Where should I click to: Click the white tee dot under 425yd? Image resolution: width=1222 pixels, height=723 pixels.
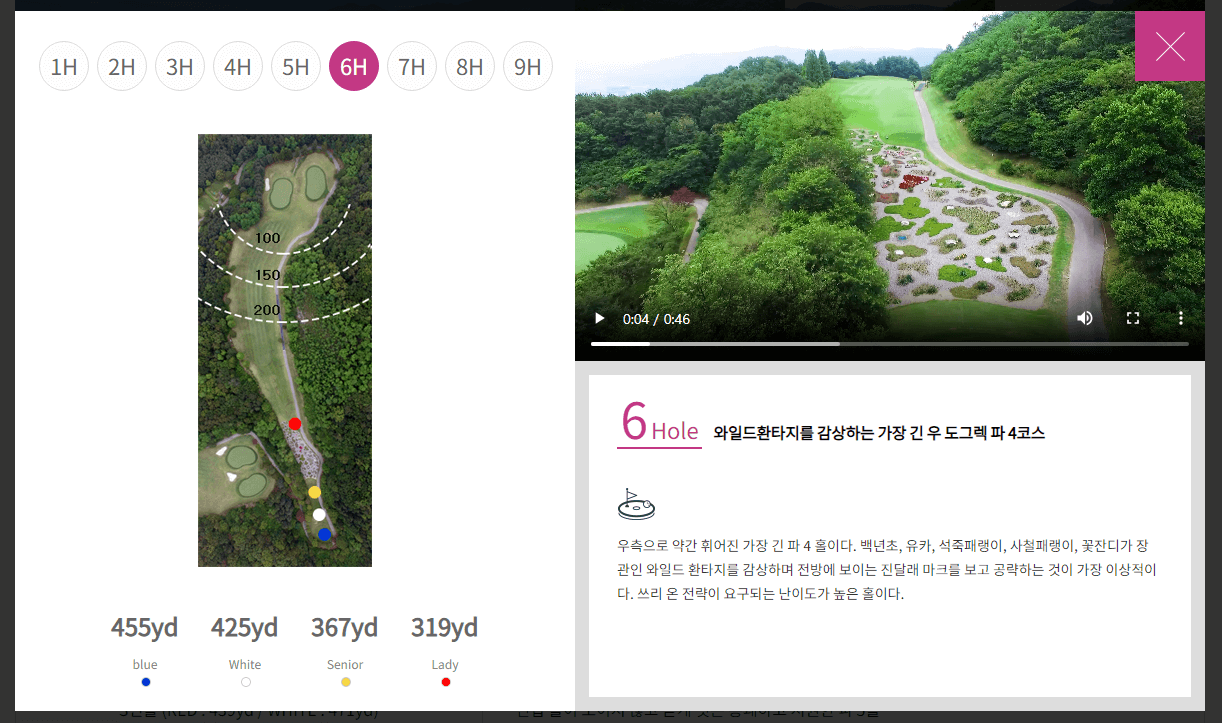pyautogui.click(x=245, y=681)
